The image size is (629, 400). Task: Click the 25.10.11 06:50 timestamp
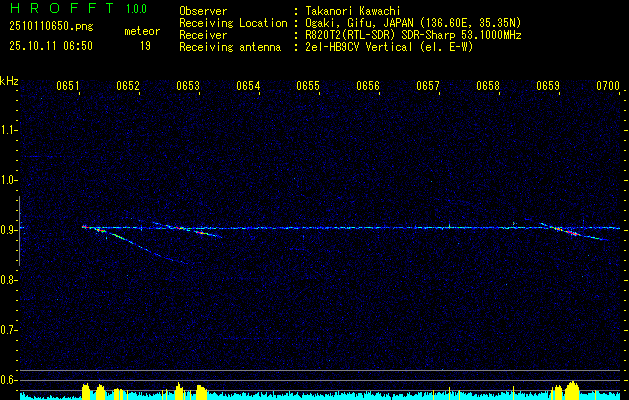pos(50,45)
